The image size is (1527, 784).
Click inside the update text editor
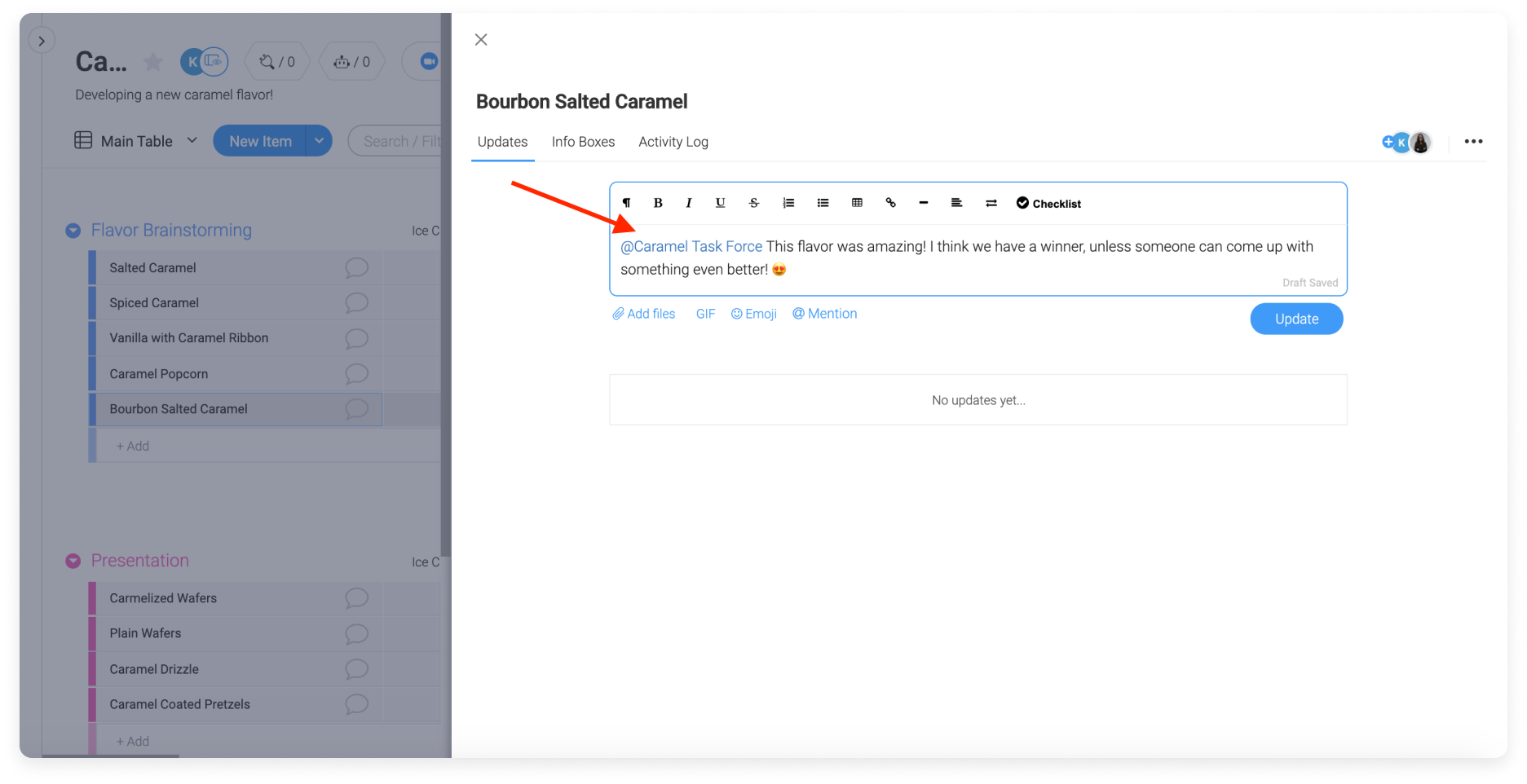tap(978, 258)
